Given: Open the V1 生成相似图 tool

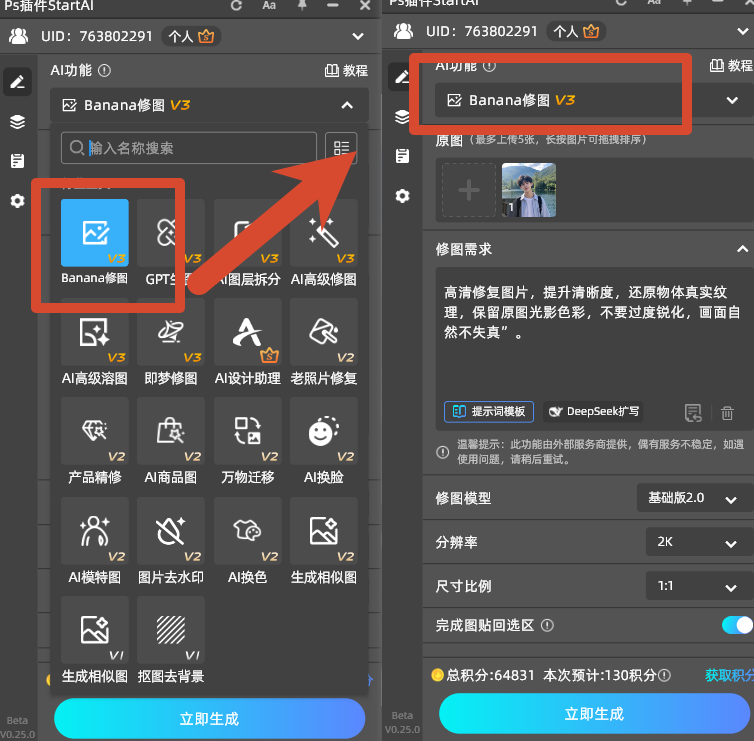Looking at the screenshot, I should tap(95, 630).
